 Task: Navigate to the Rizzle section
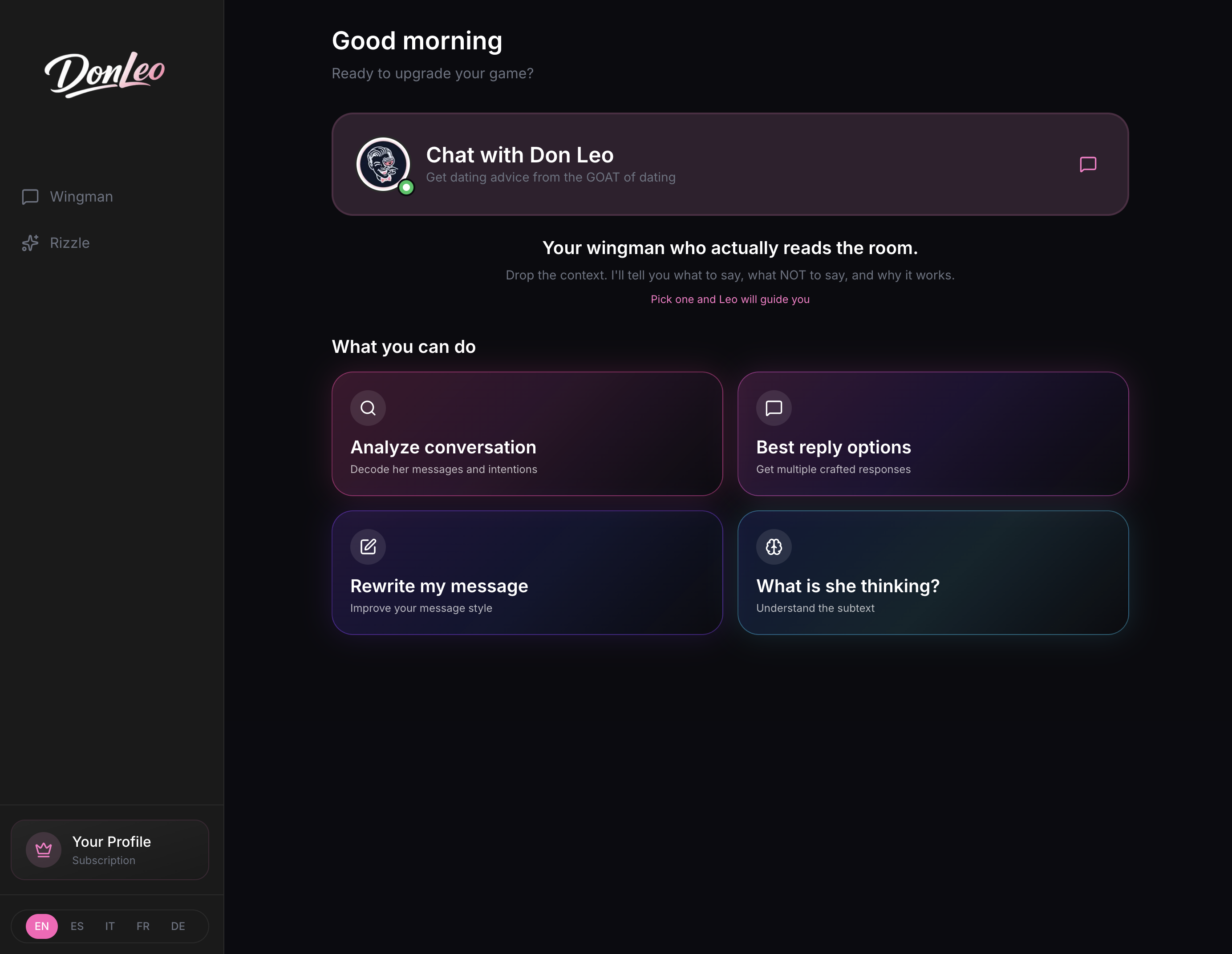coord(69,243)
